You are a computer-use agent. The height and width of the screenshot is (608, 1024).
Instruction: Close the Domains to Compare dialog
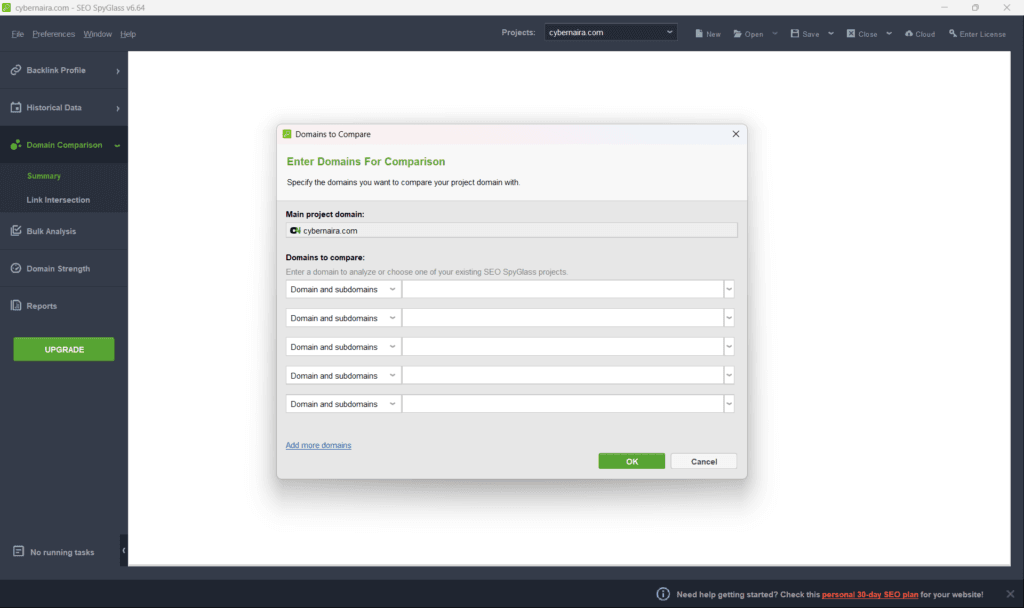(x=735, y=134)
